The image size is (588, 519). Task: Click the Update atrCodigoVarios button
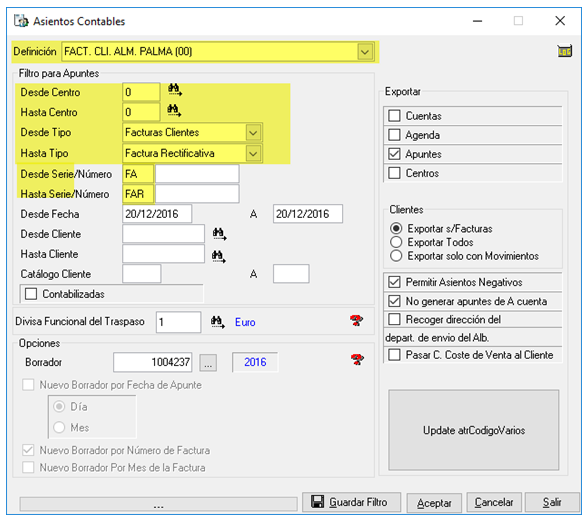pos(474,430)
